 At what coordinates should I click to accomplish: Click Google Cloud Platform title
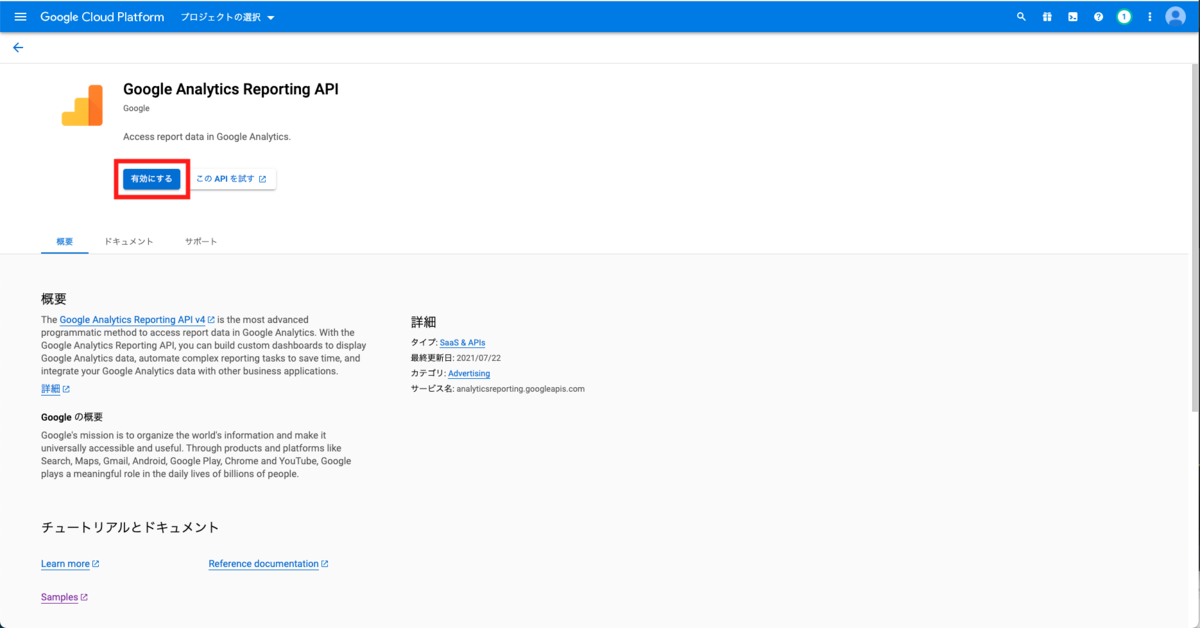point(104,17)
